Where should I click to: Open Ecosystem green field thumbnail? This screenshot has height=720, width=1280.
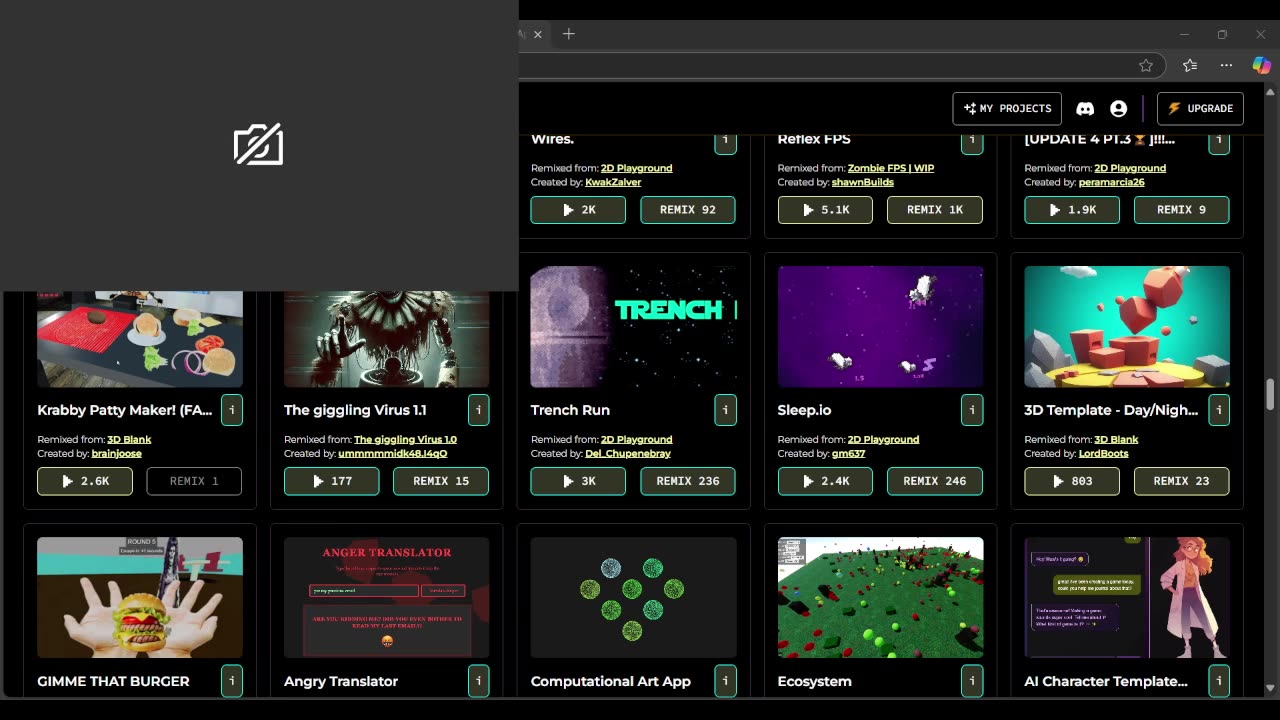click(x=880, y=597)
